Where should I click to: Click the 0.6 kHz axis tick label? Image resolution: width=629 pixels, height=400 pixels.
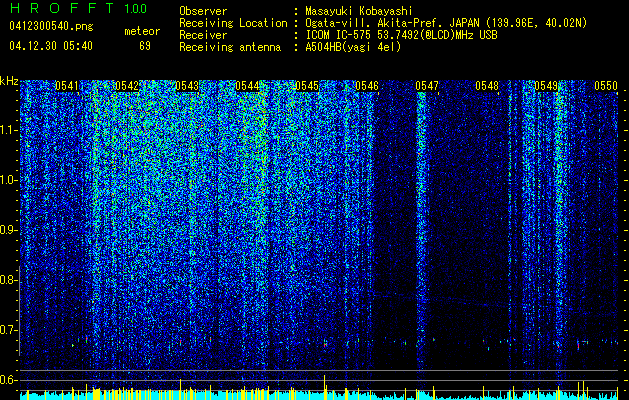pos(8,380)
